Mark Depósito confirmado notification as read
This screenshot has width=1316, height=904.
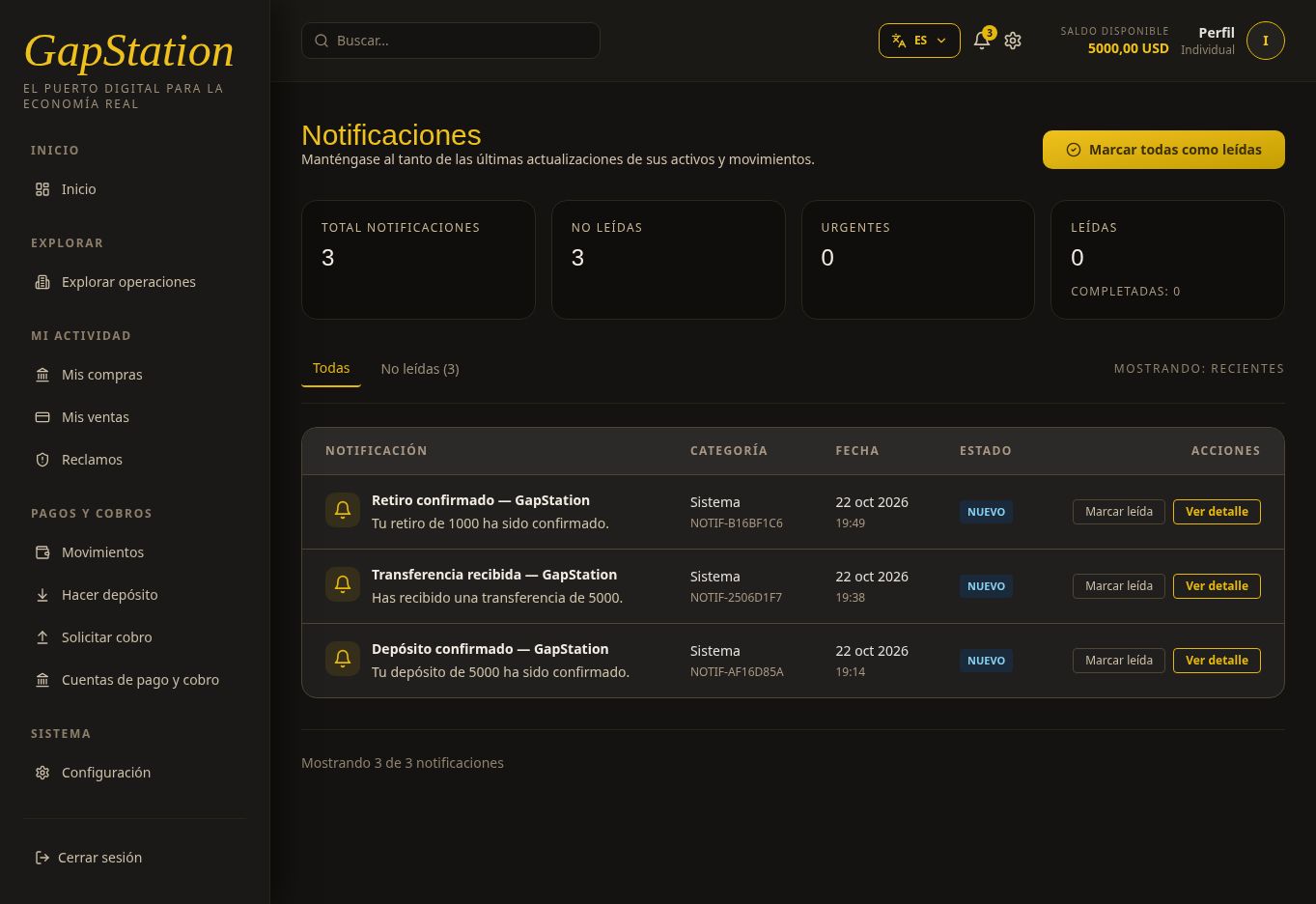(1119, 661)
